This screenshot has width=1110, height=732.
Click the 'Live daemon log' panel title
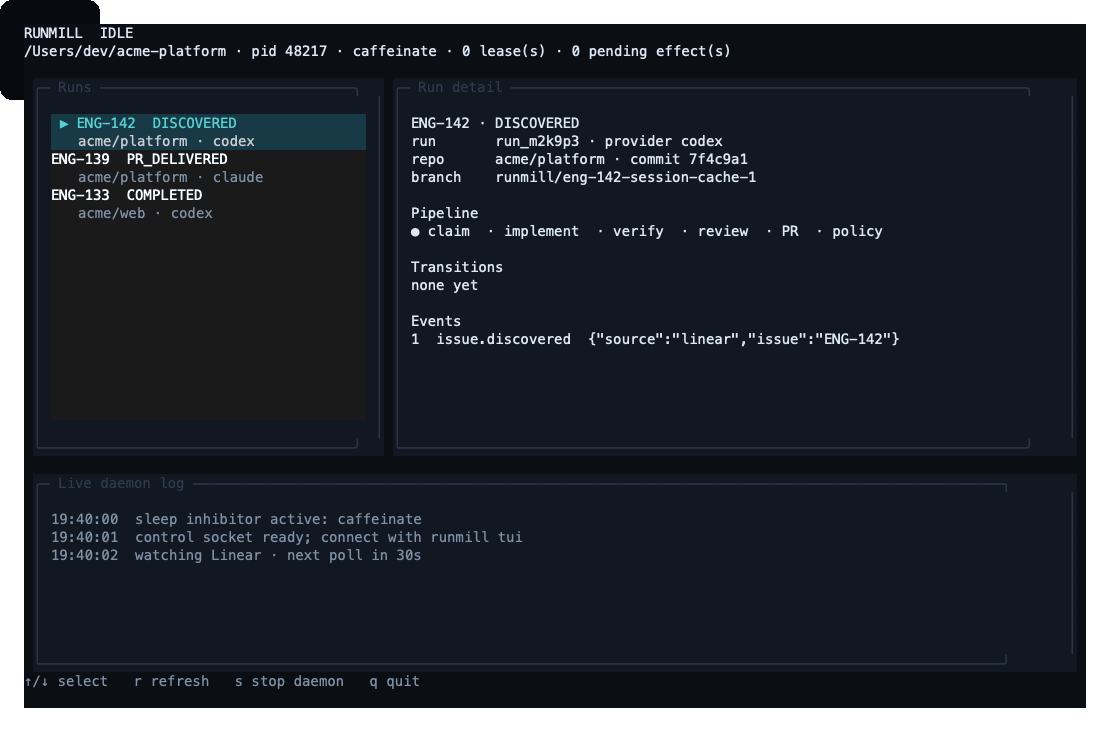(x=121, y=484)
